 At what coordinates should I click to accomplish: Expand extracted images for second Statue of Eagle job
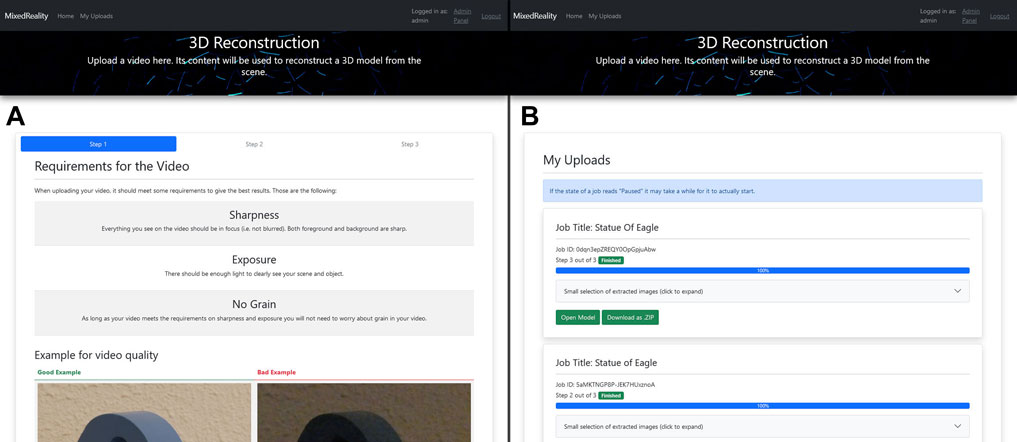(762, 426)
